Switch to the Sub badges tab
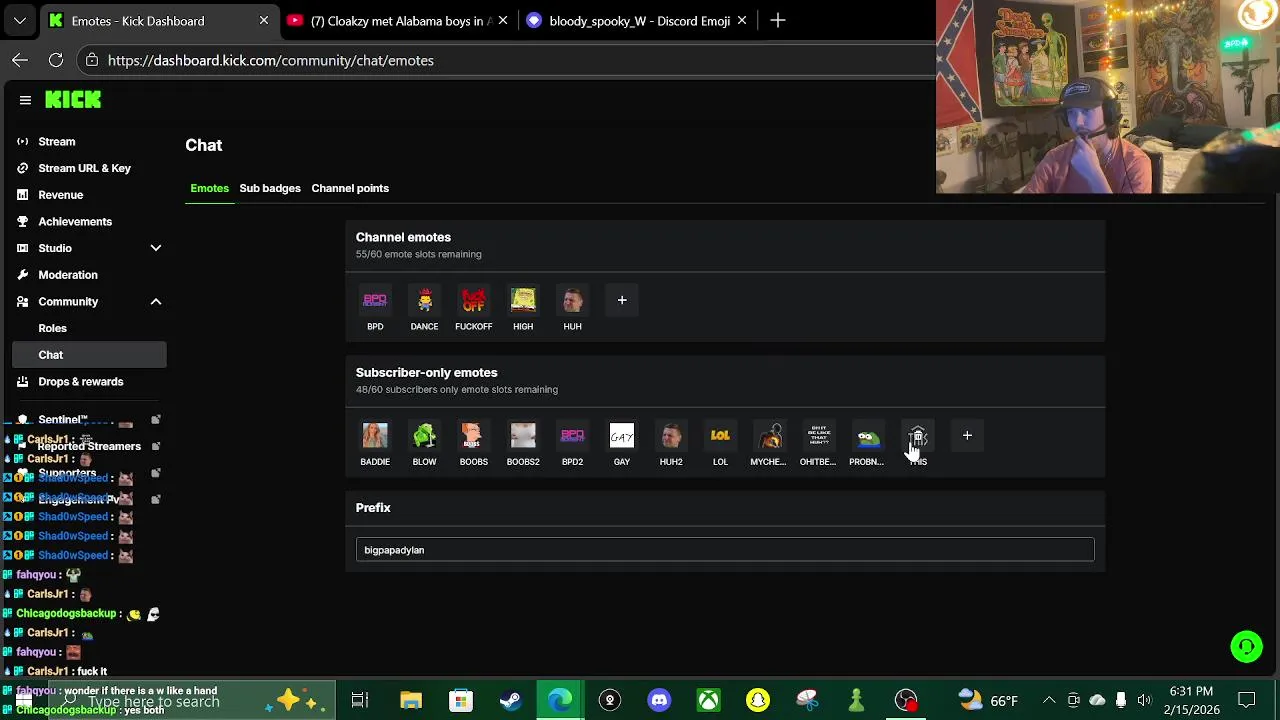Screen dimensions: 1280x720 [270, 188]
